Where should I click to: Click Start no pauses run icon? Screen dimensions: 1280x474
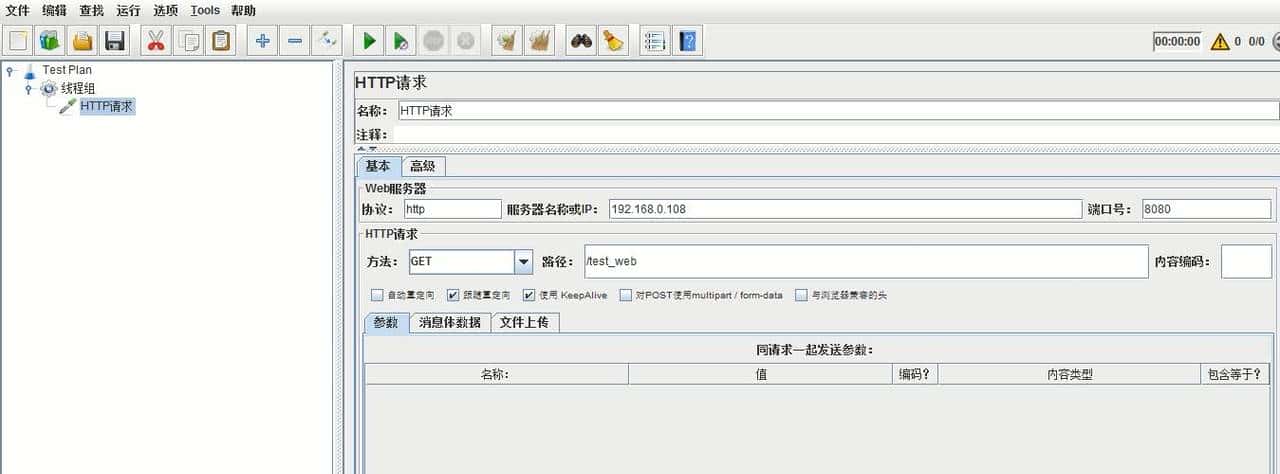400,41
